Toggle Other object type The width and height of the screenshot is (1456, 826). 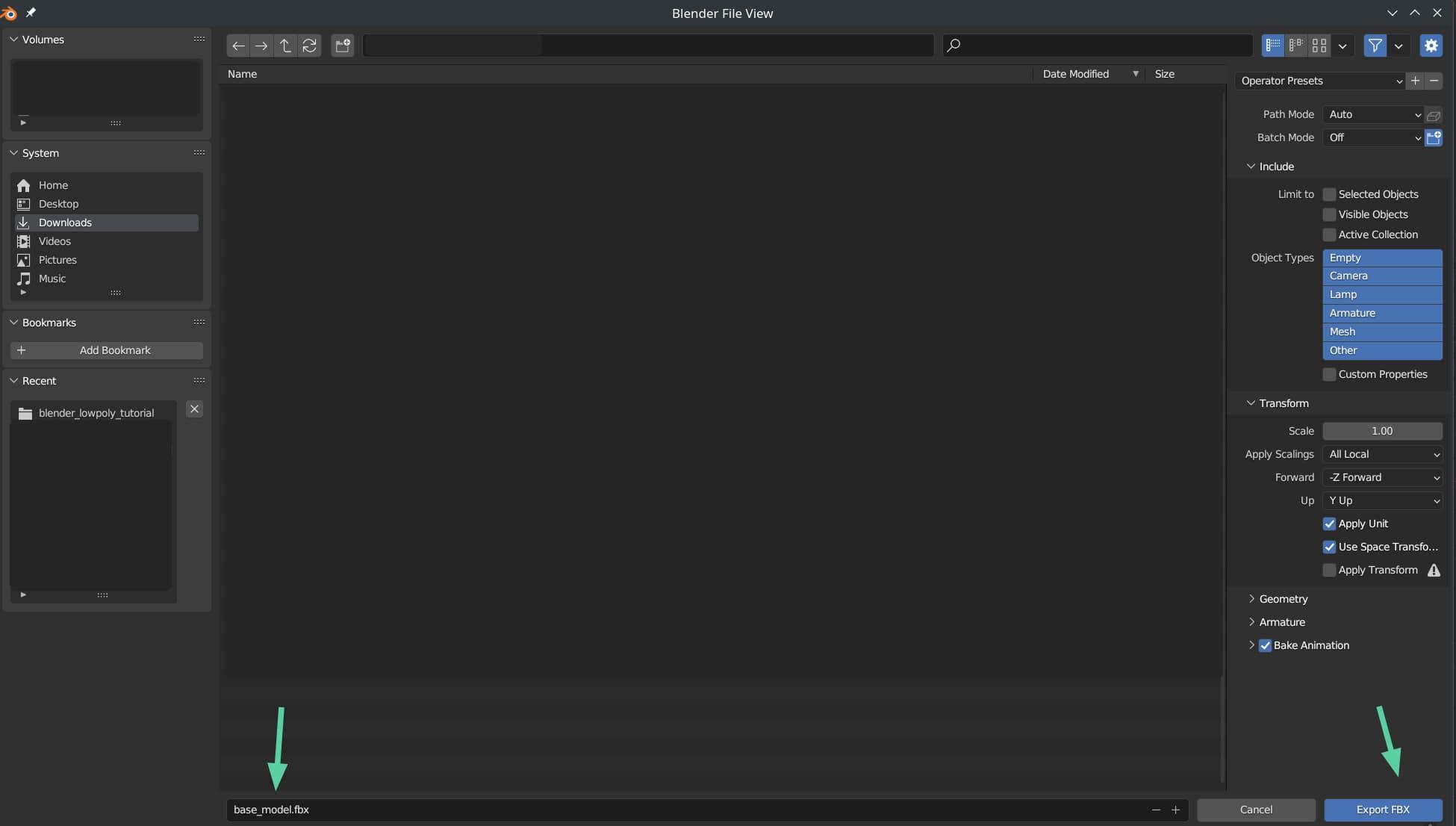click(x=1382, y=350)
